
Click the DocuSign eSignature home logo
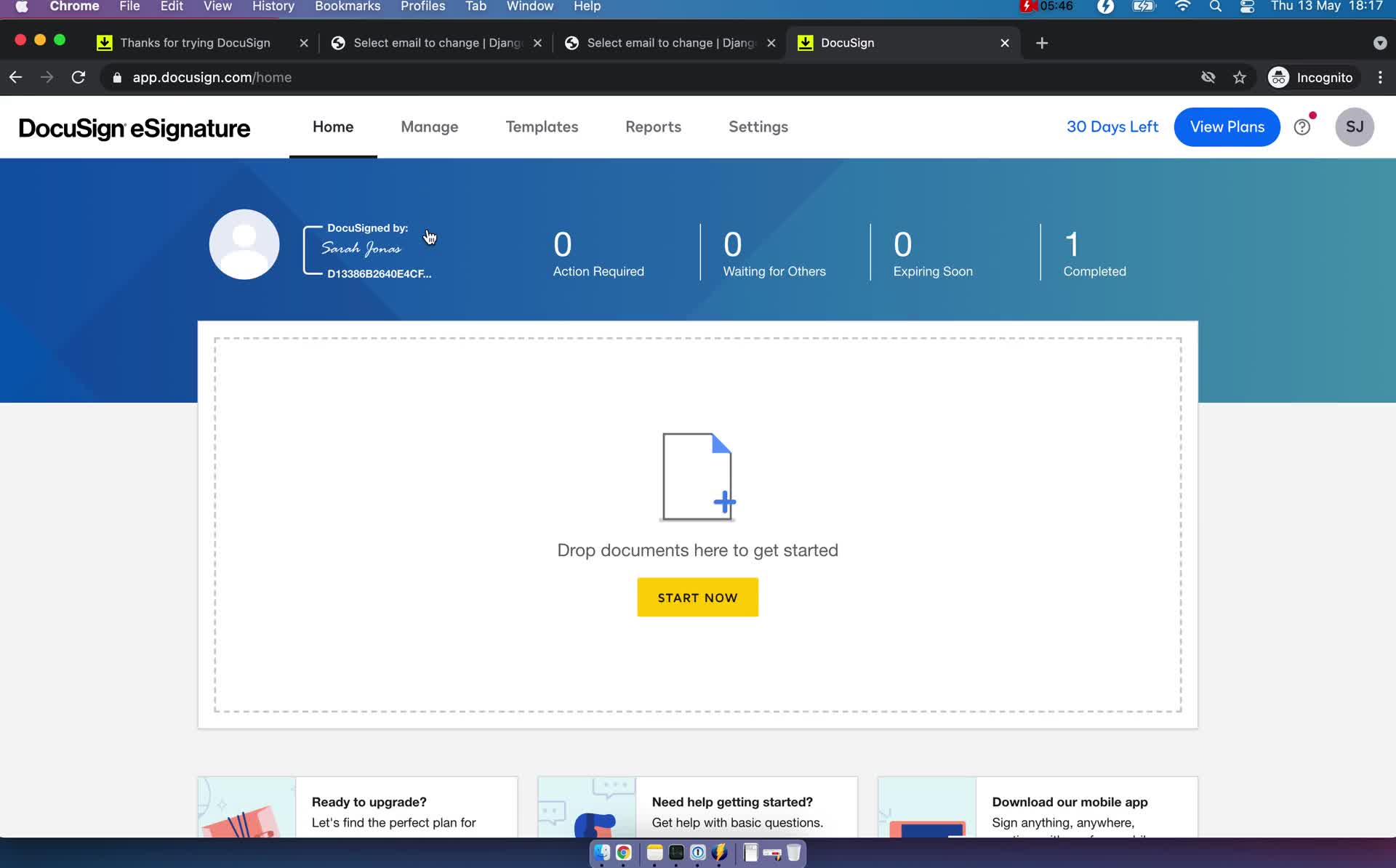point(134,127)
